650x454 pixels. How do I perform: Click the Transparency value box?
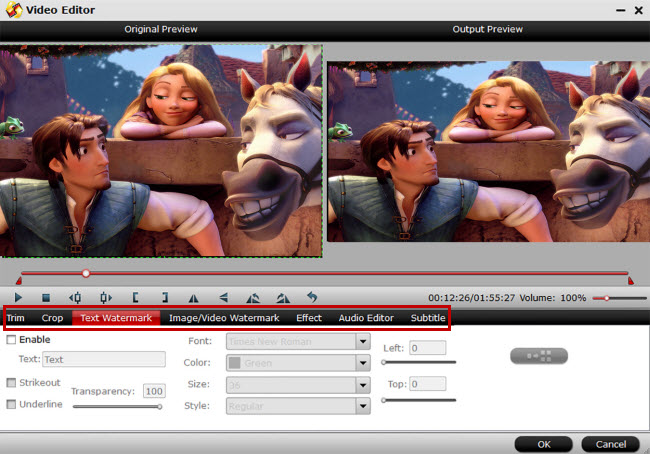(x=154, y=391)
